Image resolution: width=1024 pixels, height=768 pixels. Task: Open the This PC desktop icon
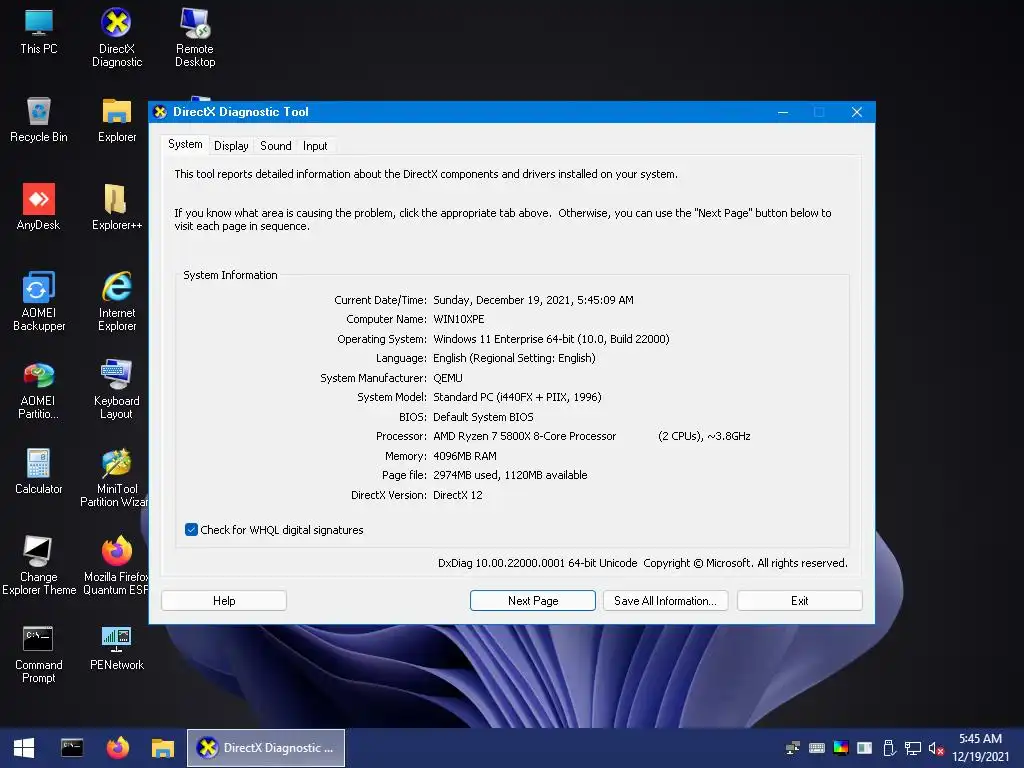coord(39,31)
